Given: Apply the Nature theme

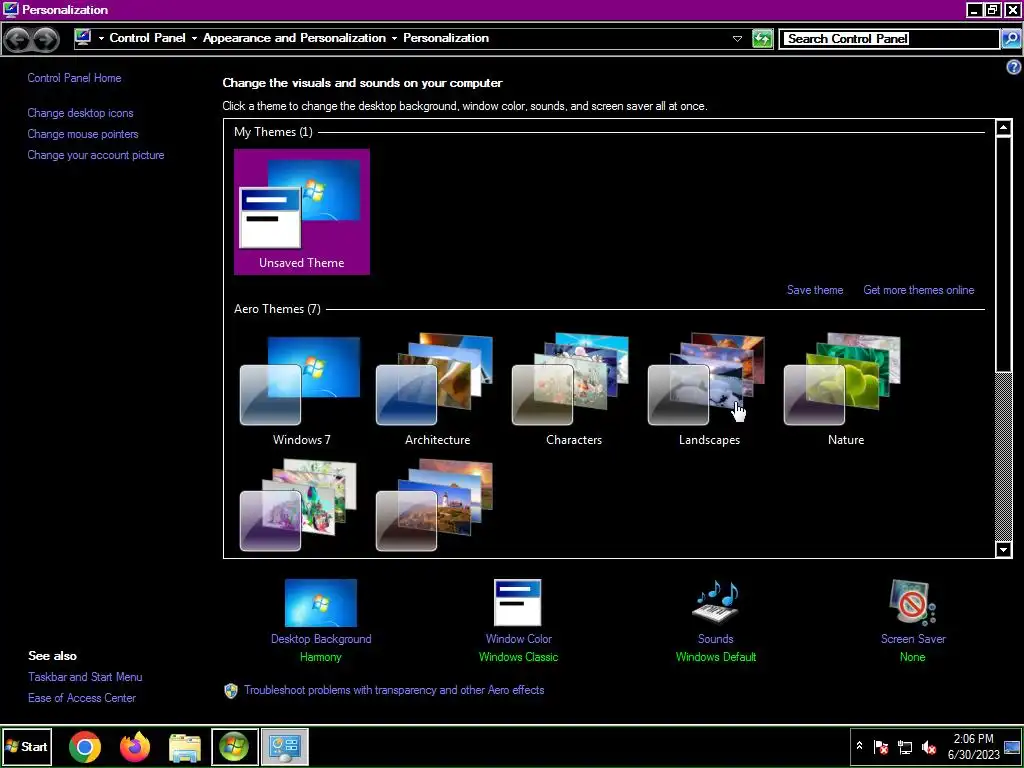Looking at the screenshot, I should tap(845, 390).
